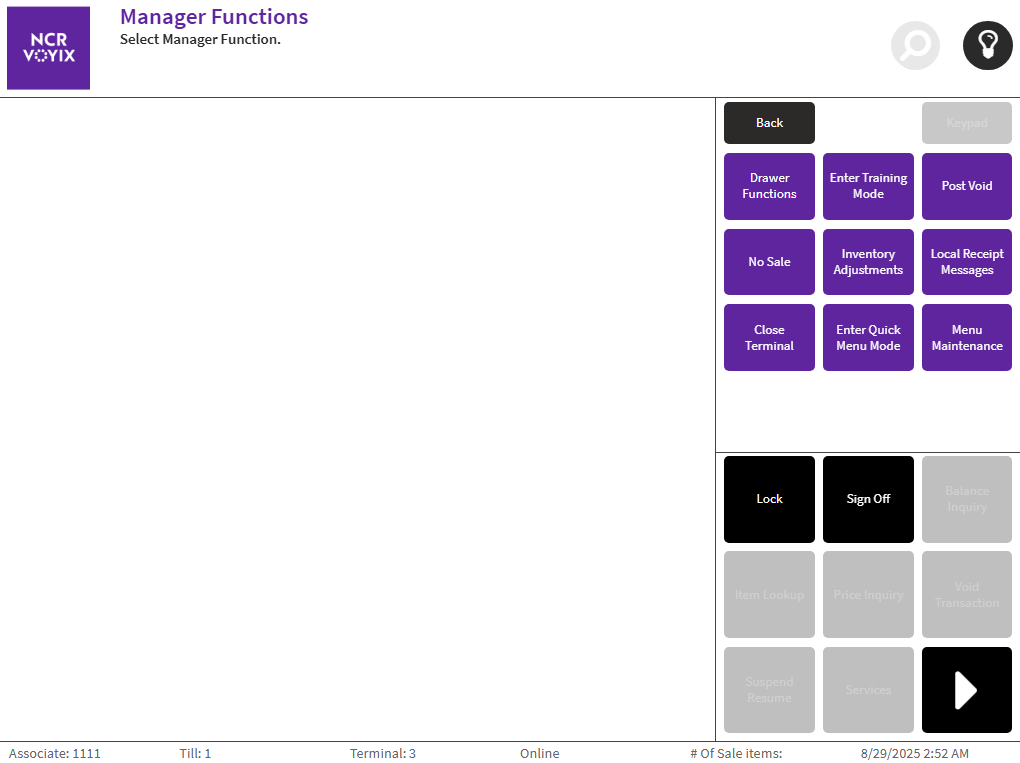Click Sign Off button
1020x763 pixels.
tap(868, 499)
